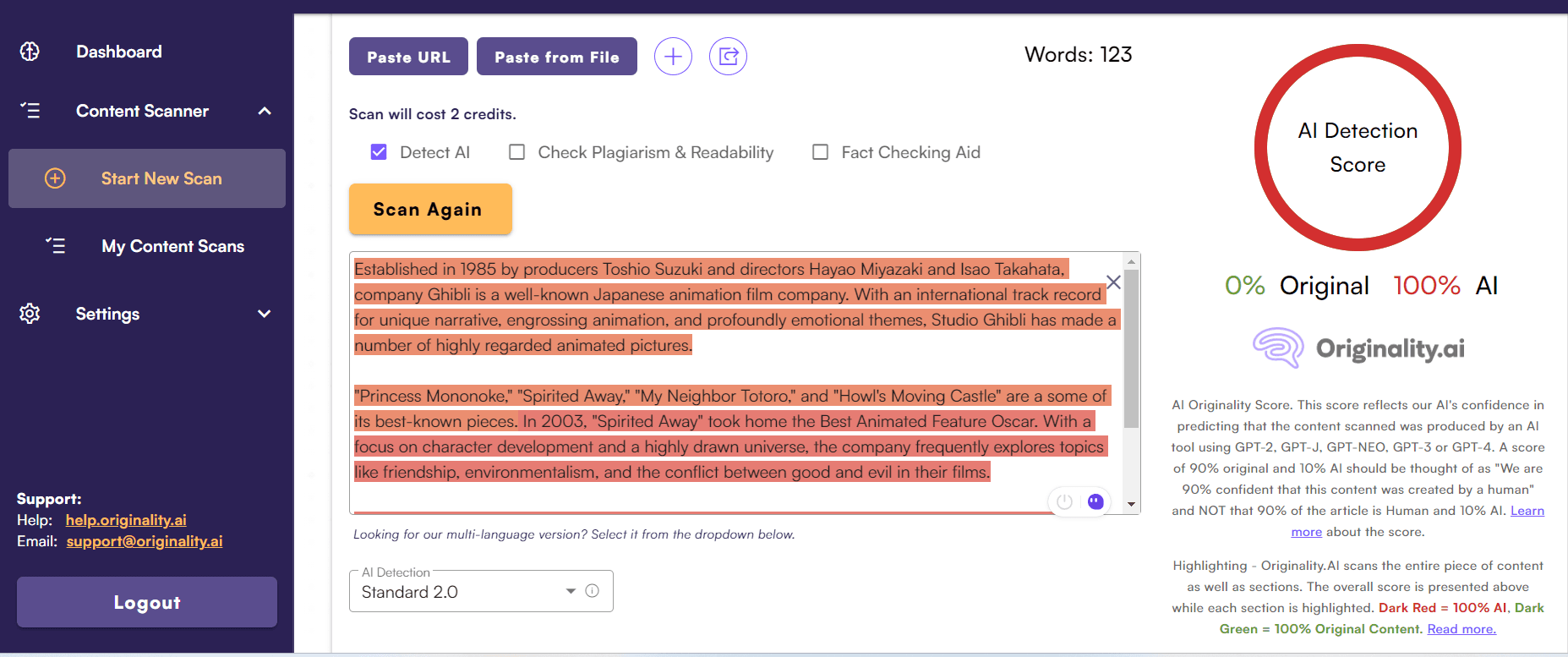Viewport: 1568px width, 657px height.
Task: Click the Dashboard brain icon in sidebar
Action: click(30, 52)
